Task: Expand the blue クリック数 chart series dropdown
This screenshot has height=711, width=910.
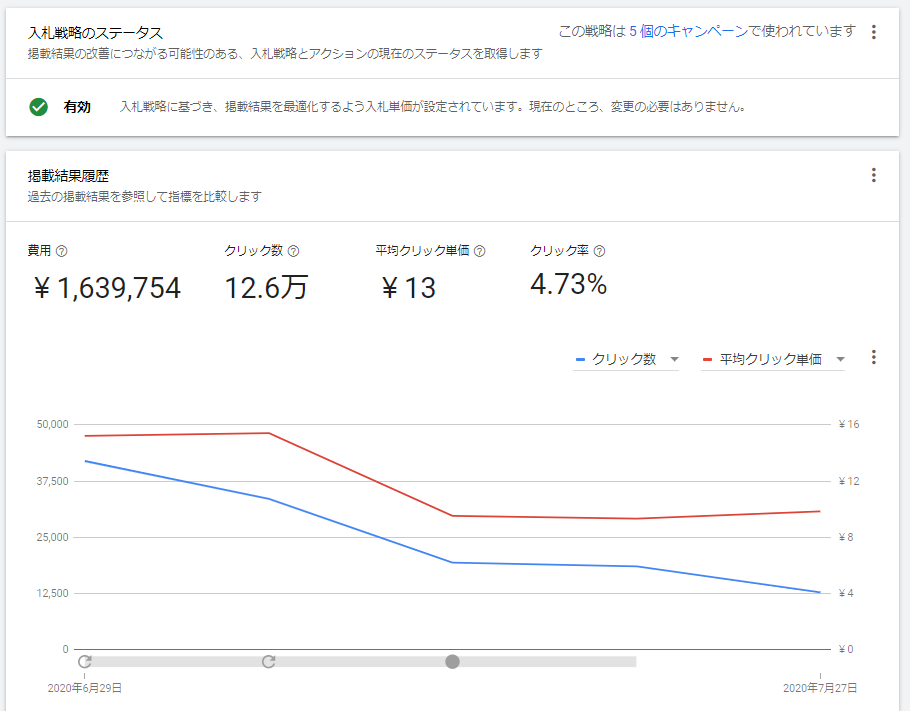Action: point(674,360)
